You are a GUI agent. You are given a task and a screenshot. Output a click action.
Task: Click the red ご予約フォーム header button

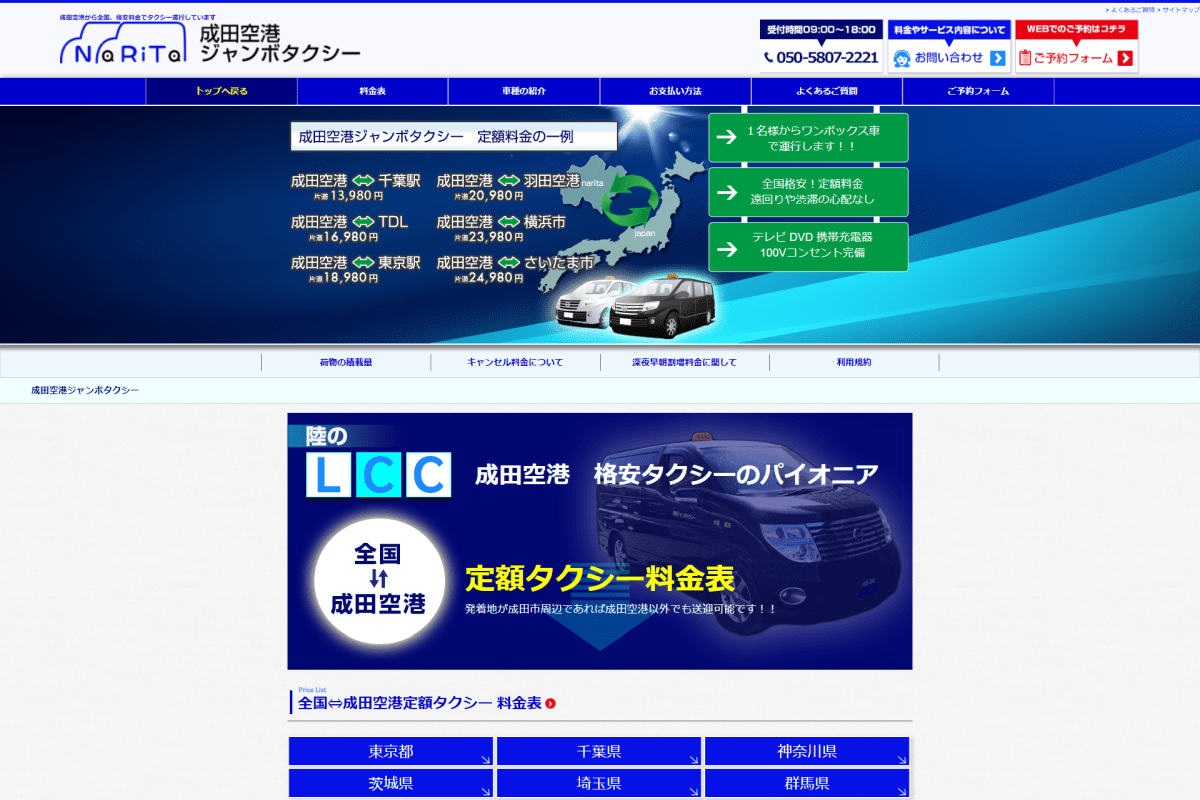(x=1076, y=47)
